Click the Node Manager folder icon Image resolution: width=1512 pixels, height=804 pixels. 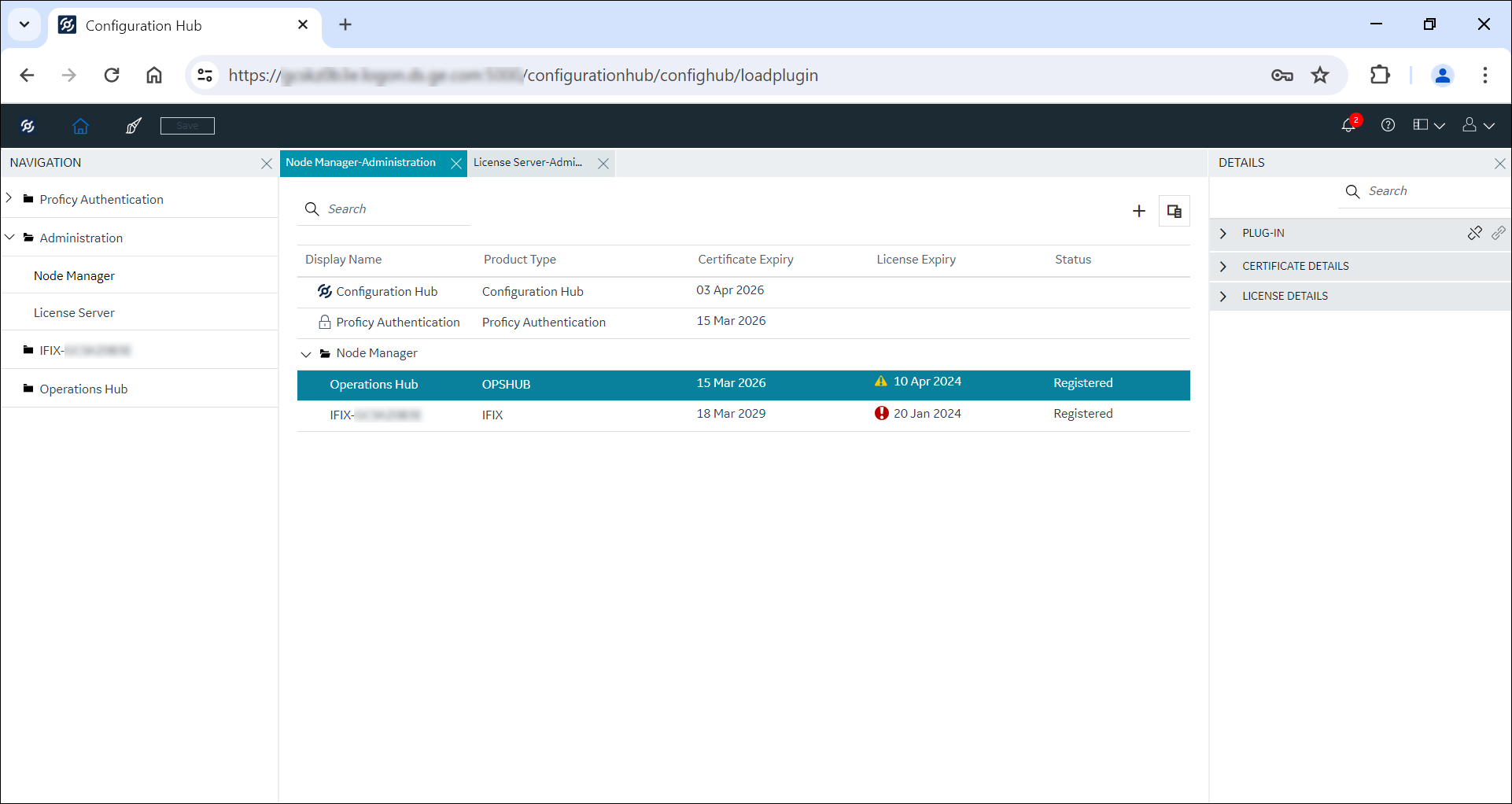[325, 353]
